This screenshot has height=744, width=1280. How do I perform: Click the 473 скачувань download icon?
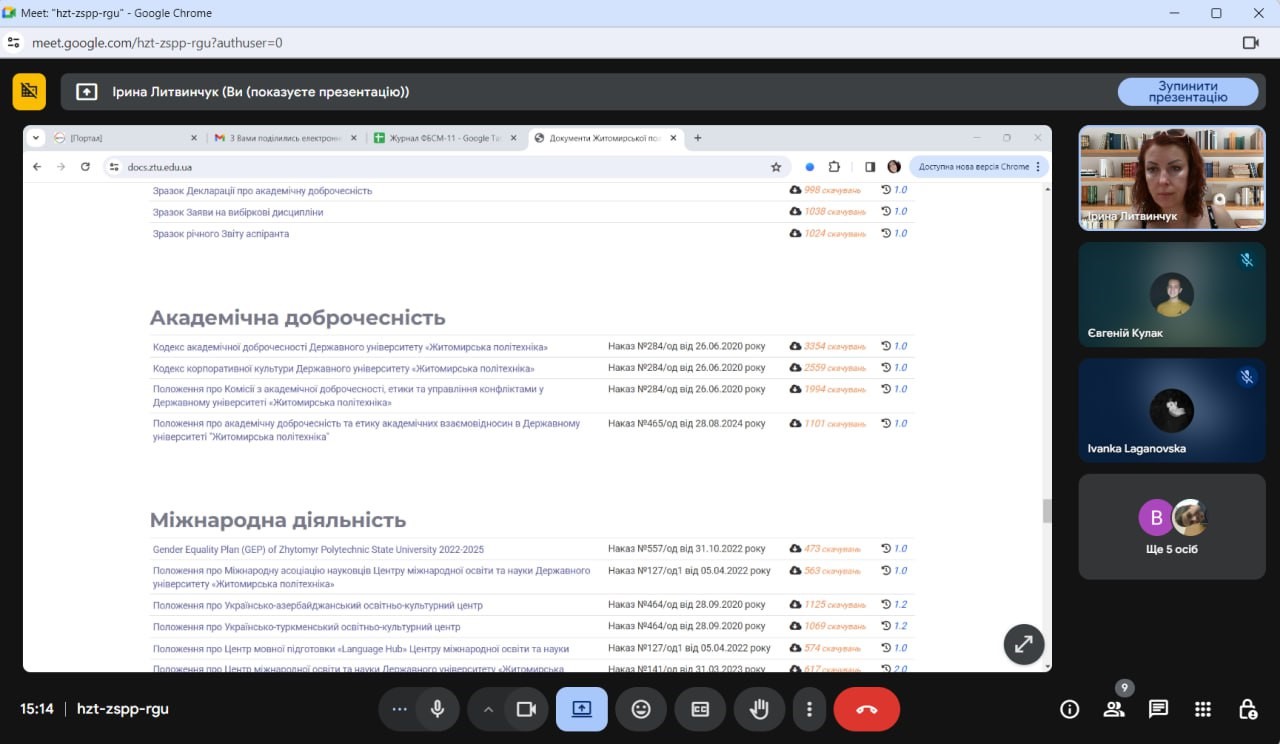tap(795, 549)
